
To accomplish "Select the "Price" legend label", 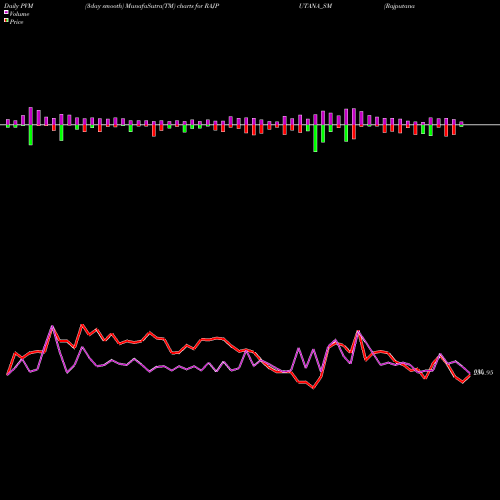I will coord(16,22).
